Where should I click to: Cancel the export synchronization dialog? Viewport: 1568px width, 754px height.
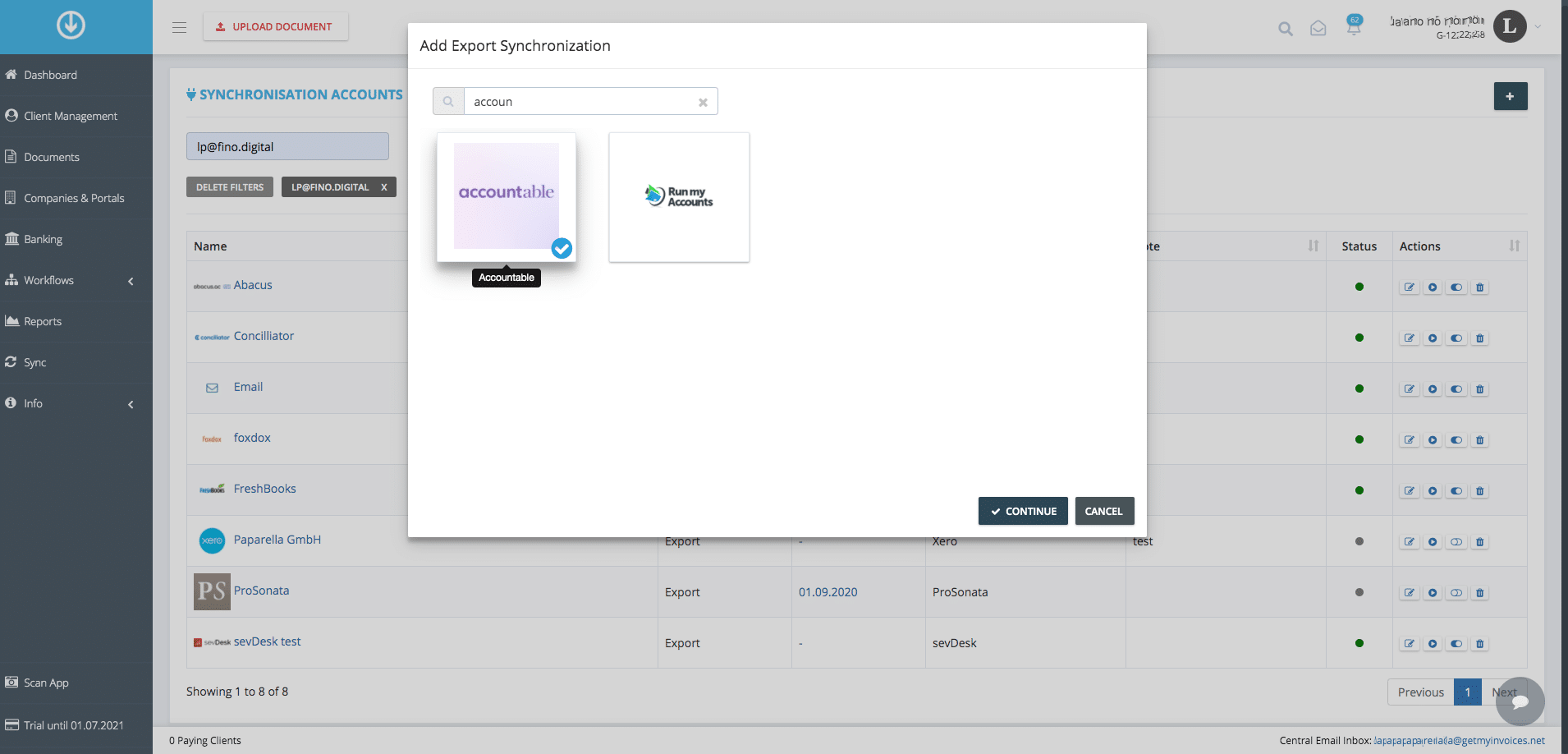(x=1104, y=511)
